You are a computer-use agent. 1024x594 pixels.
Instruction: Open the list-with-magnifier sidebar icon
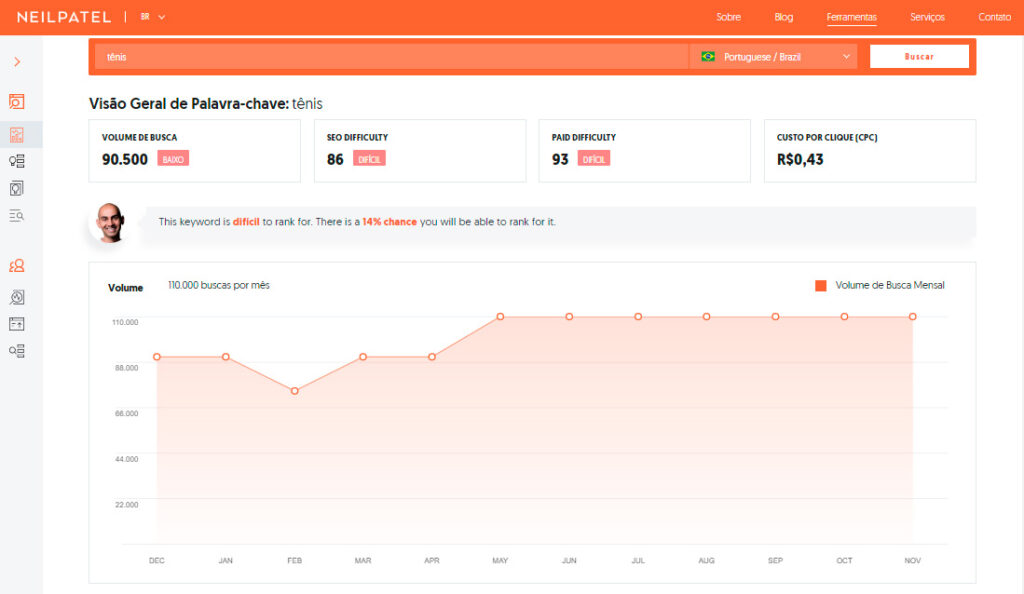click(x=17, y=215)
